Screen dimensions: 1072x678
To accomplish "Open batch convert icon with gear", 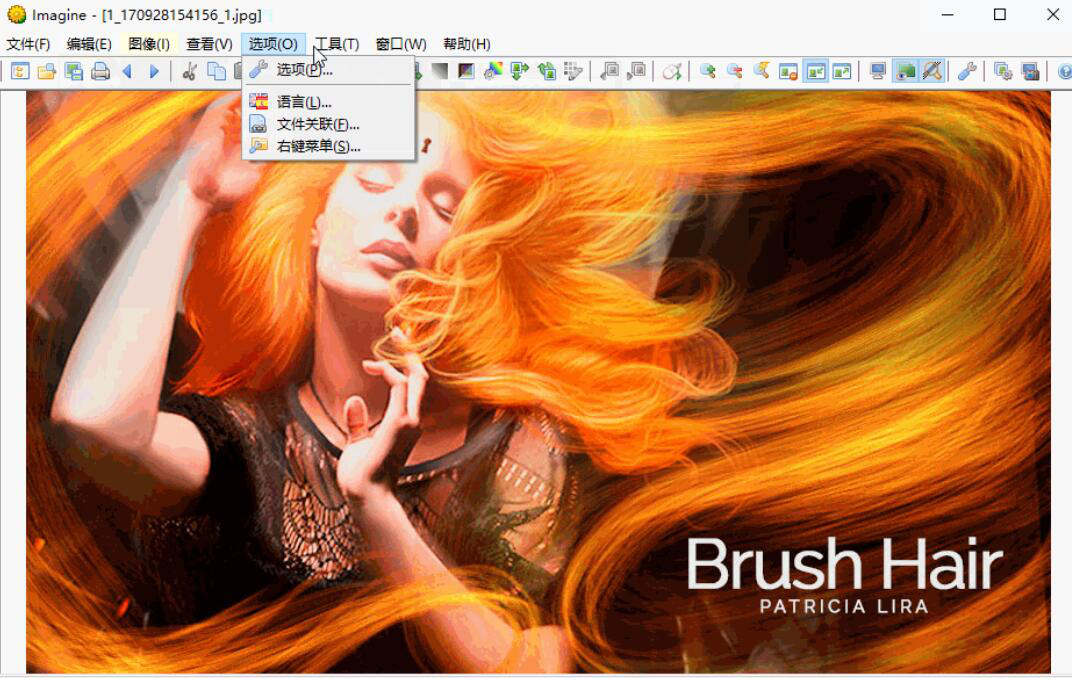I will 1003,71.
